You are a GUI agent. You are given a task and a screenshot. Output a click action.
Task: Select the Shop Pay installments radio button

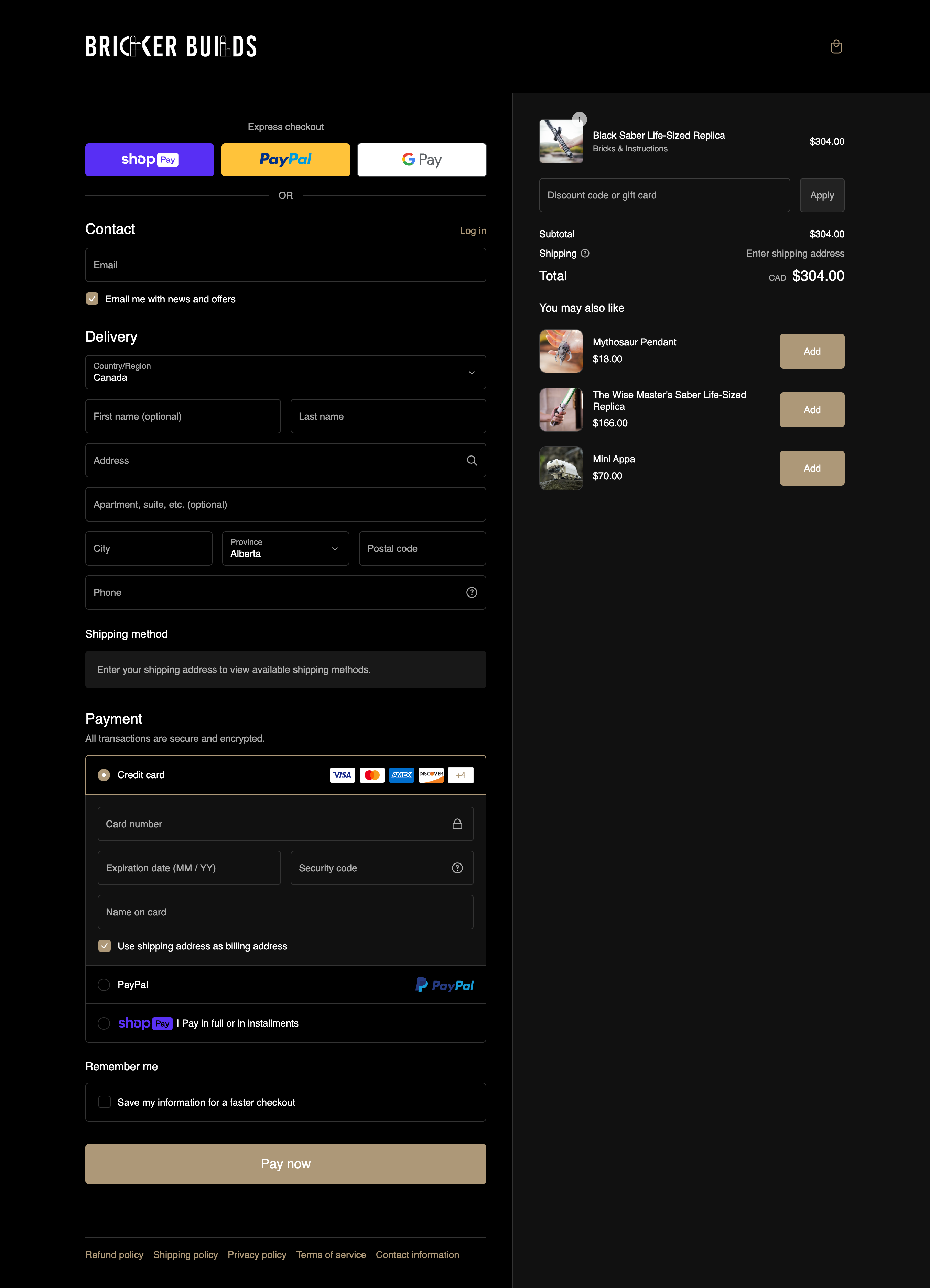pyautogui.click(x=104, y=1023)
